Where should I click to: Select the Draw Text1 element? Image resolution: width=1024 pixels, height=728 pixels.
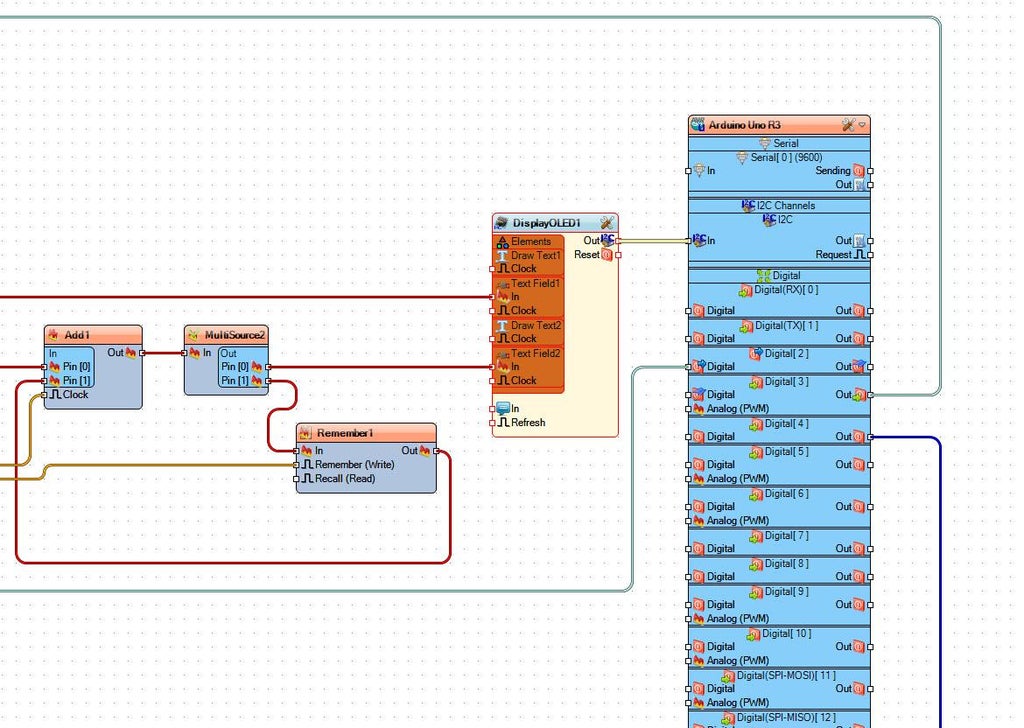(x=528, y=255)
